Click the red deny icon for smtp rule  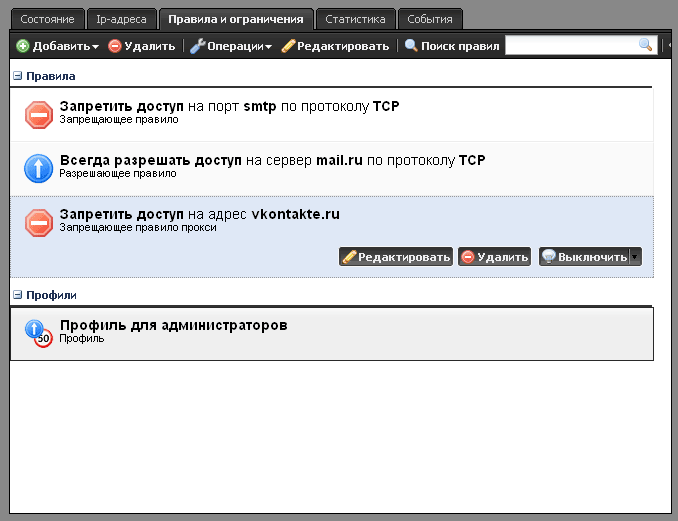39,115
